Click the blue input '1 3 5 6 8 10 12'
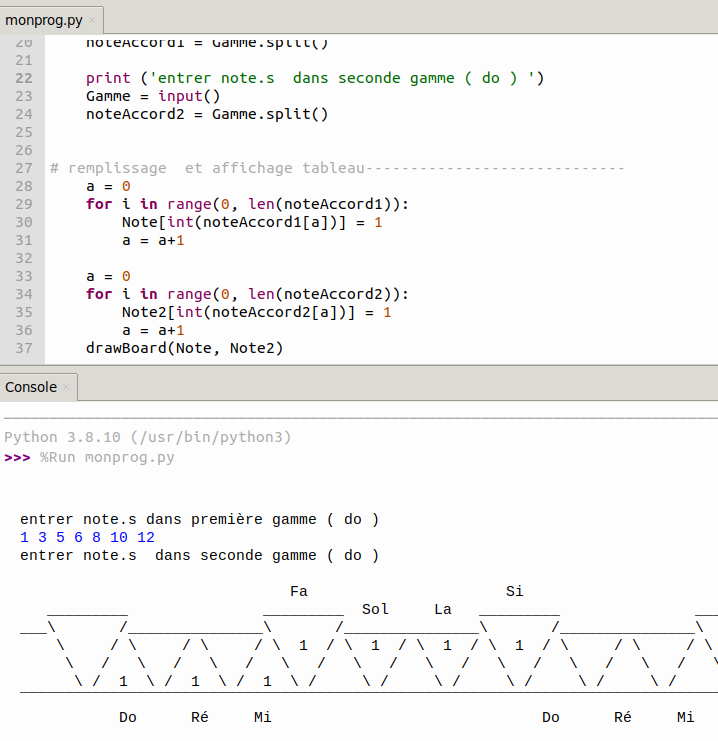The image size is (718, 741). pos(87,537)
